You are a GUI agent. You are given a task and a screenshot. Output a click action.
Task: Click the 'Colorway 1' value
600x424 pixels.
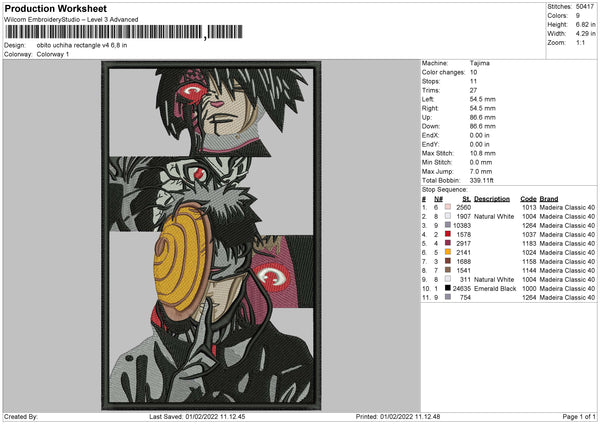[53, 54]
